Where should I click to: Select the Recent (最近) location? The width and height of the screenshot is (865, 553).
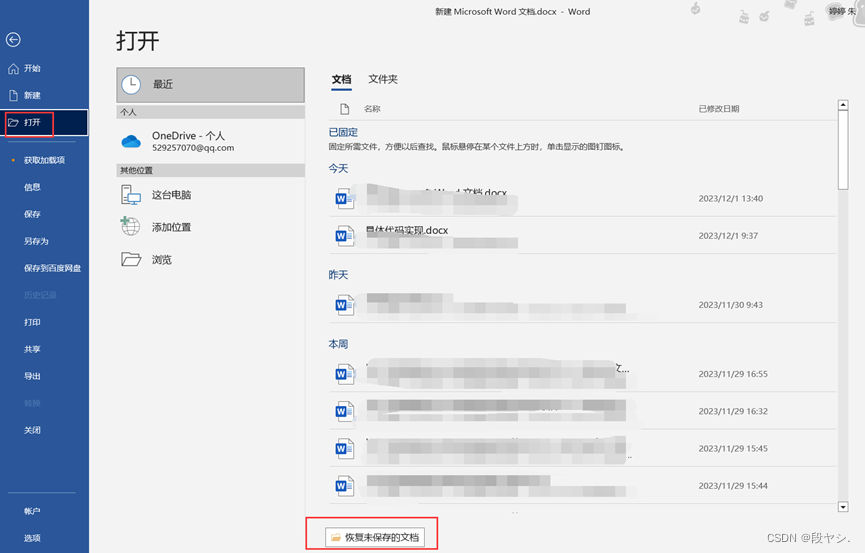click(210, 84)
